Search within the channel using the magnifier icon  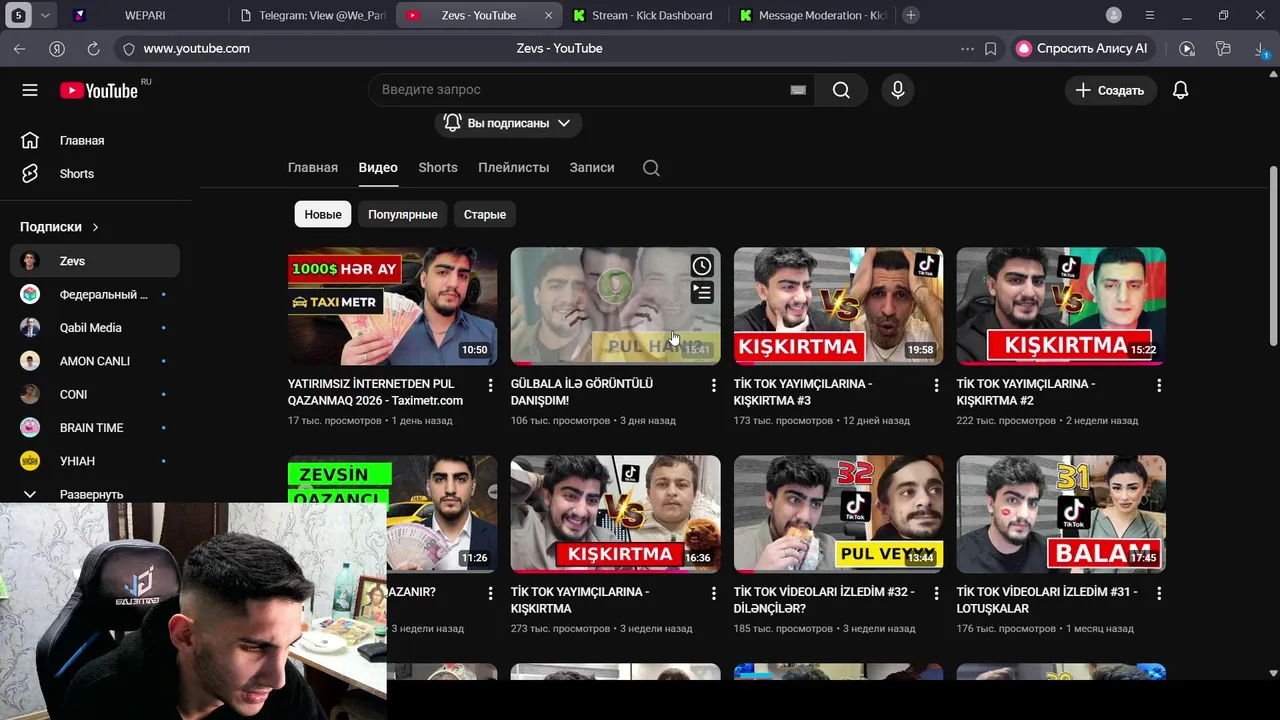tap(651, 168)
